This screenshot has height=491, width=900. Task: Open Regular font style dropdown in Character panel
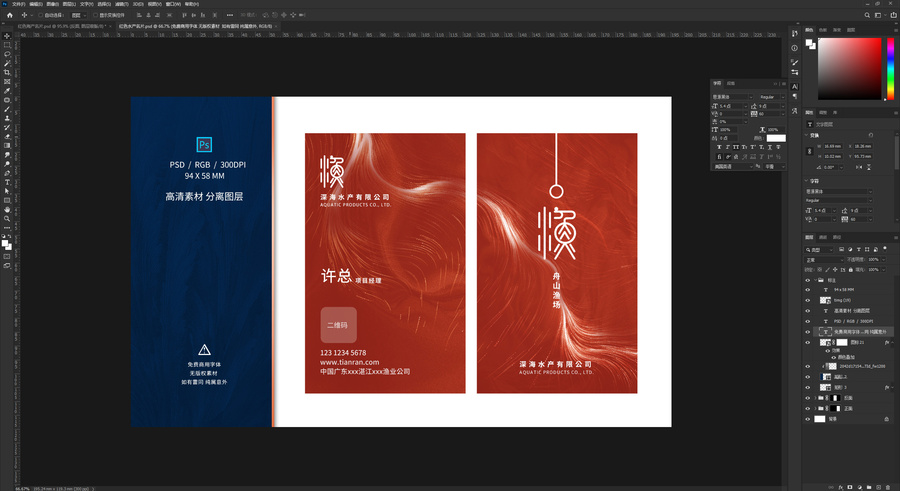pyautogui.click(x=773, y=97)
